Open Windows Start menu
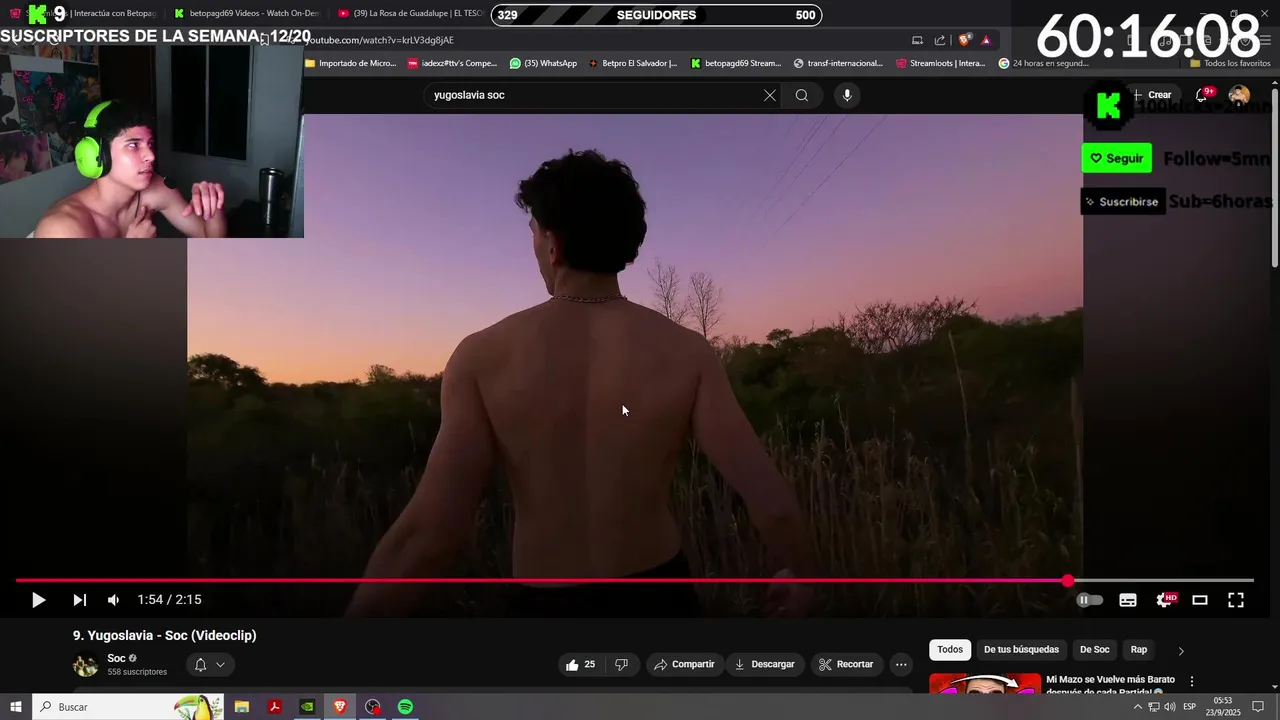1280x720 pixels. (x=15, y=707)
